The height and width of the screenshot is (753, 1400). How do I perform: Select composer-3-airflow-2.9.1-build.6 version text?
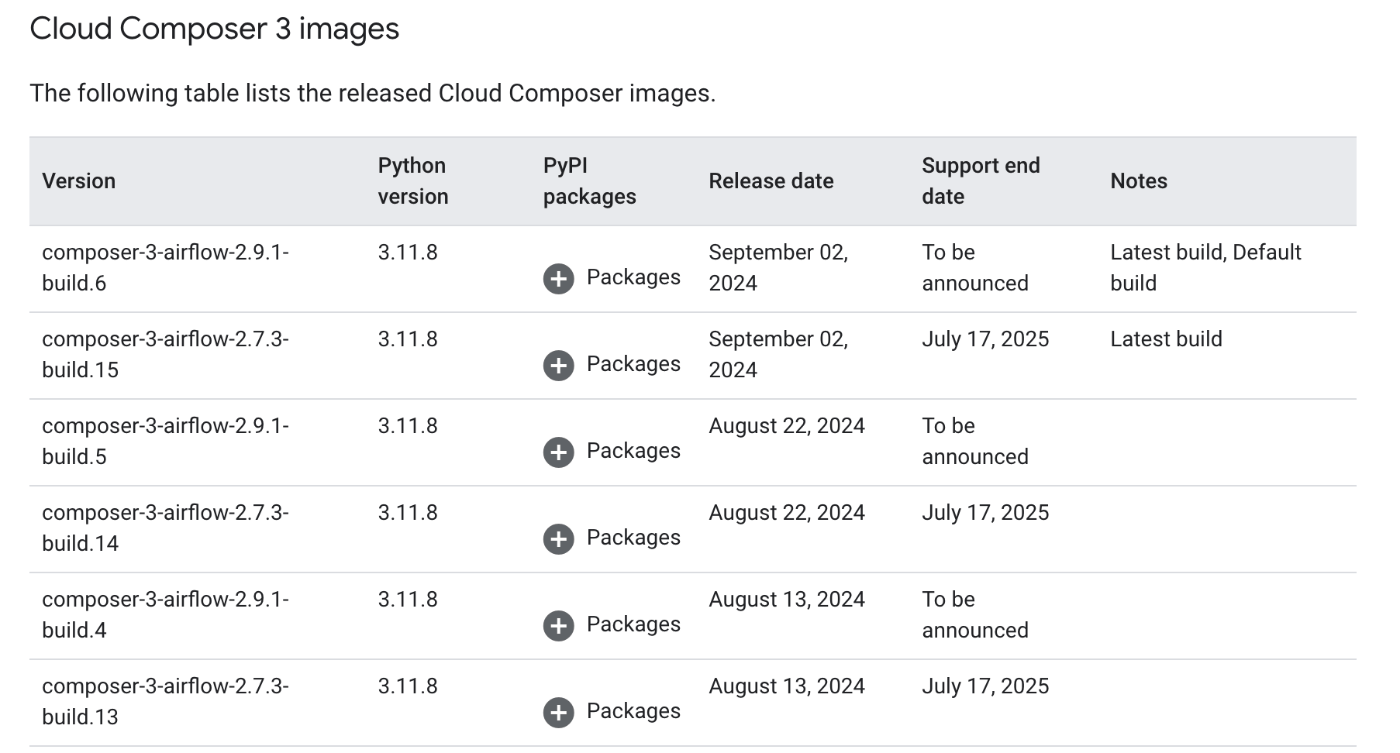pyautogui.click(x=165, y=268)
